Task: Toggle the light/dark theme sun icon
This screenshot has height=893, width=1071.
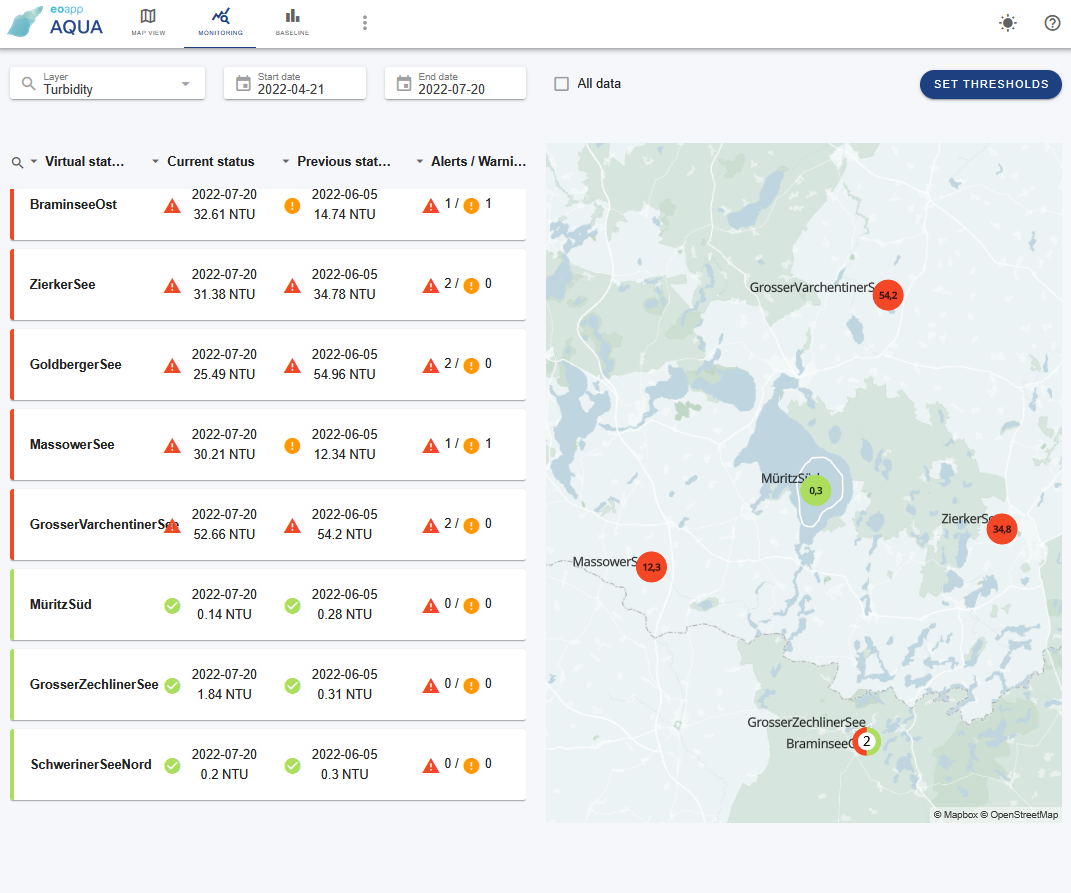Action: [1007, 23]
